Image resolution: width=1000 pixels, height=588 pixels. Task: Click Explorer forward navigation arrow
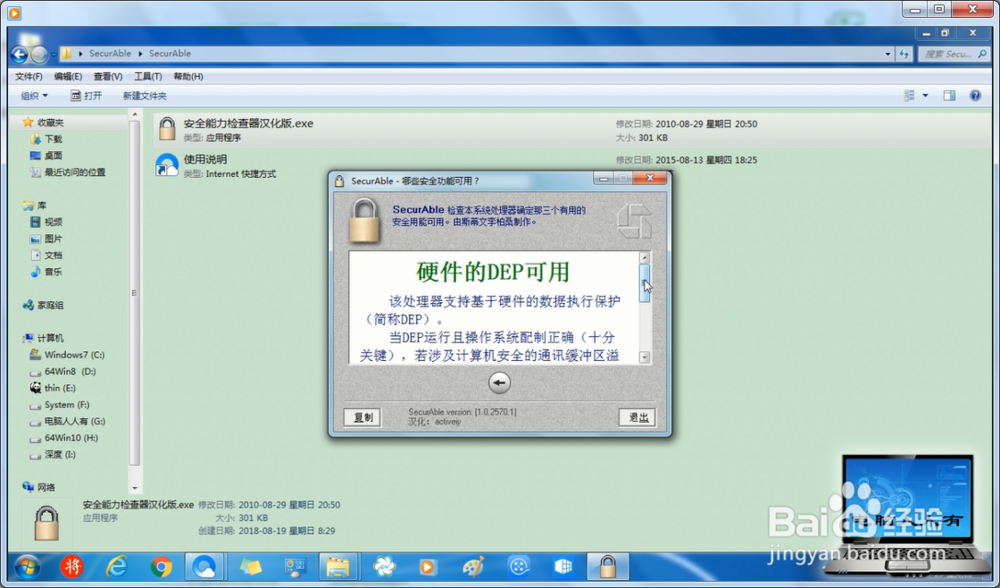click(39, 55)
